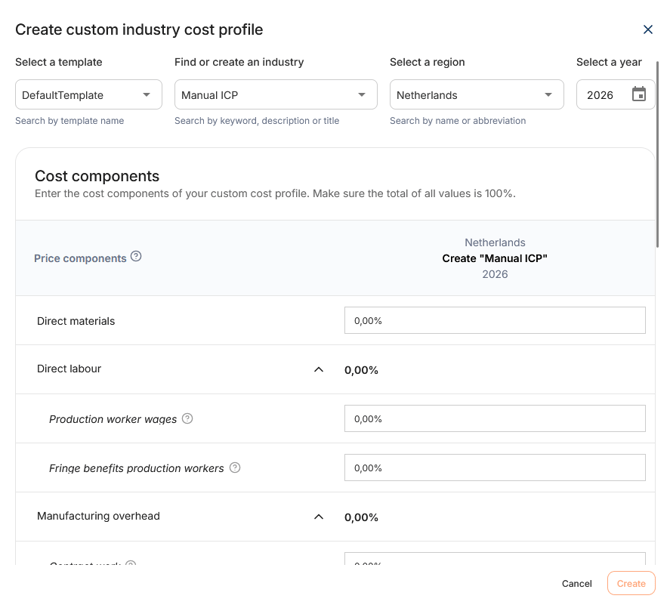Click the Price components help icon

pos(136,256)
